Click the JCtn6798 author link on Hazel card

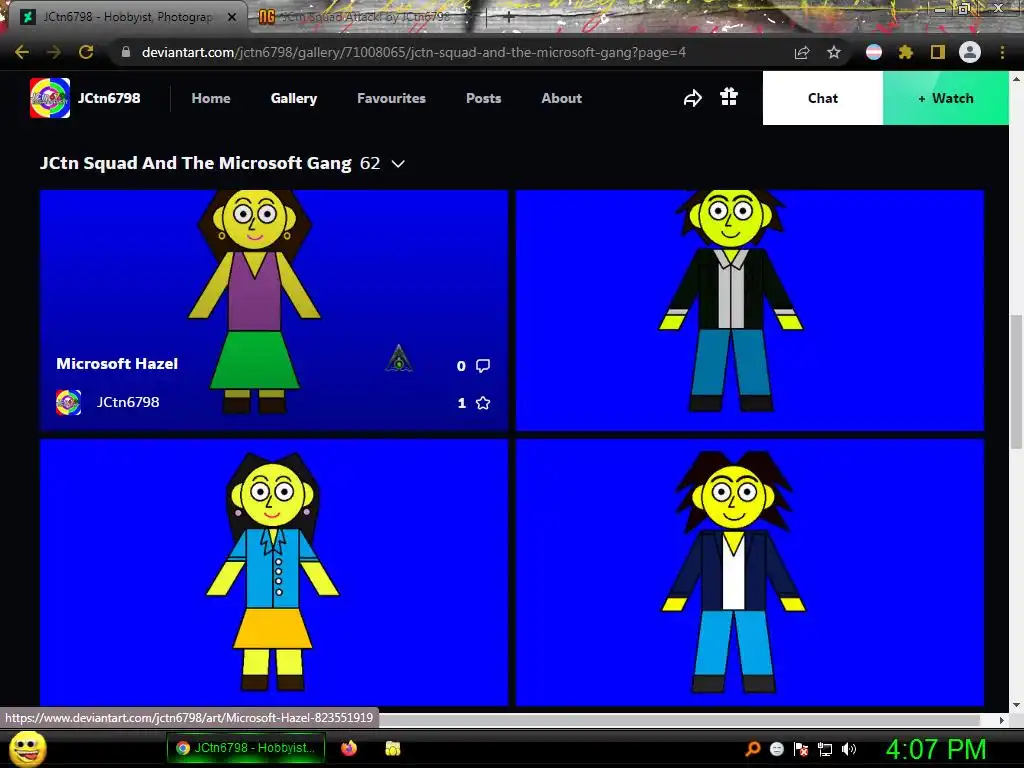[x=128, y=402]
